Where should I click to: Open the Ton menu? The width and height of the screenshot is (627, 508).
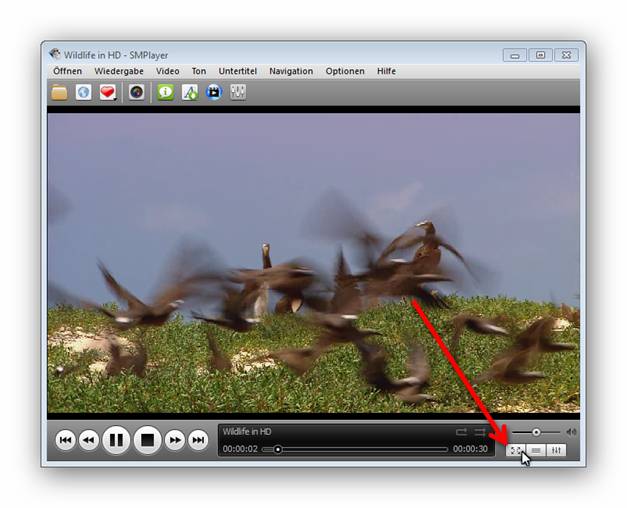click(199, 71)
